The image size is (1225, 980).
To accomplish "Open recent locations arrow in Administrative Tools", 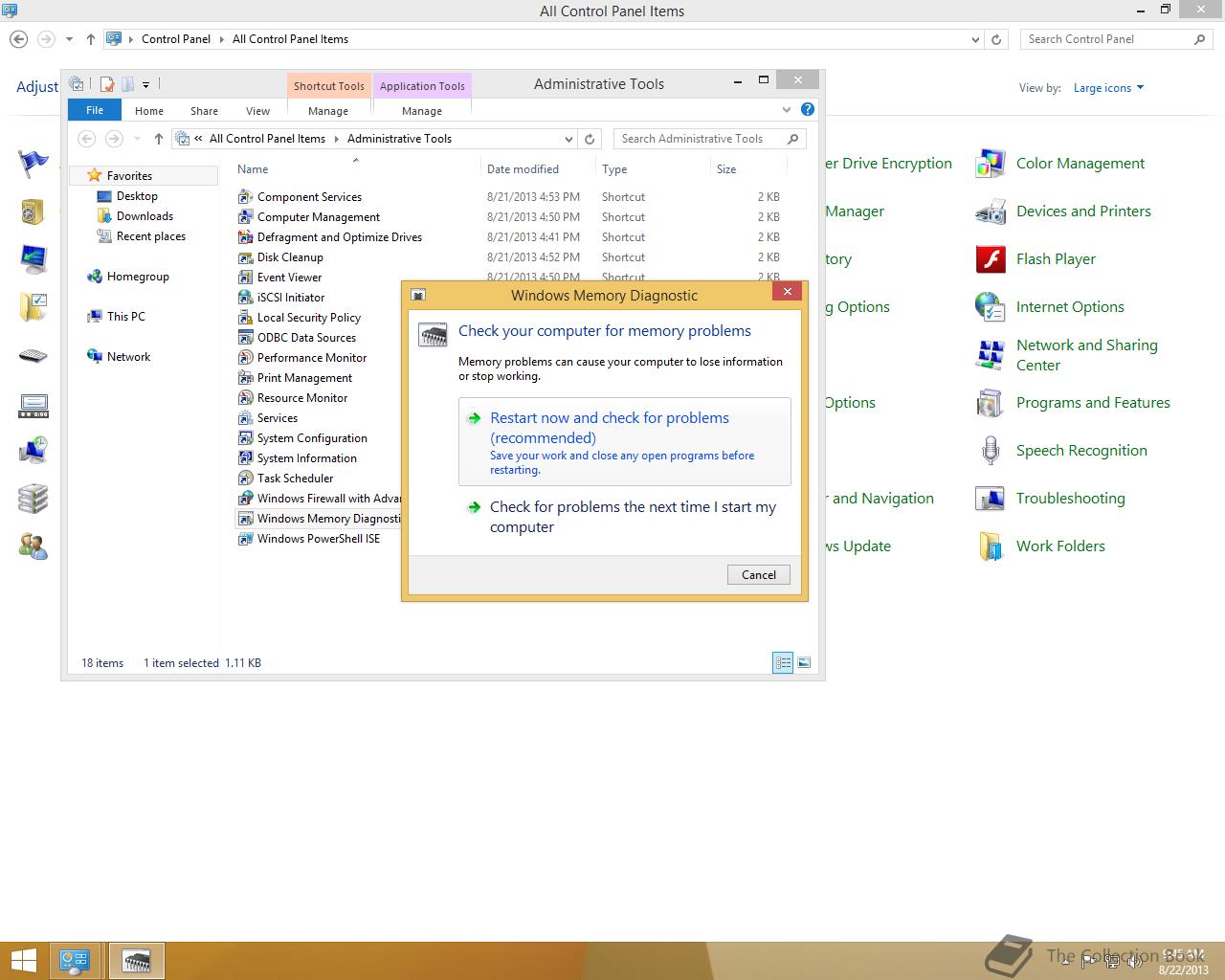I will pyautogui.click(x=137, y=139).
